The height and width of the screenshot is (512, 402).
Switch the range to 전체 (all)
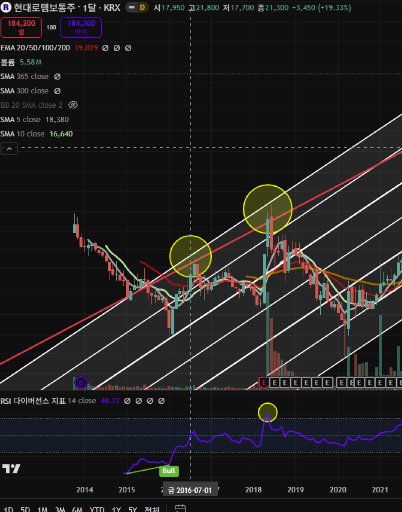152,509
